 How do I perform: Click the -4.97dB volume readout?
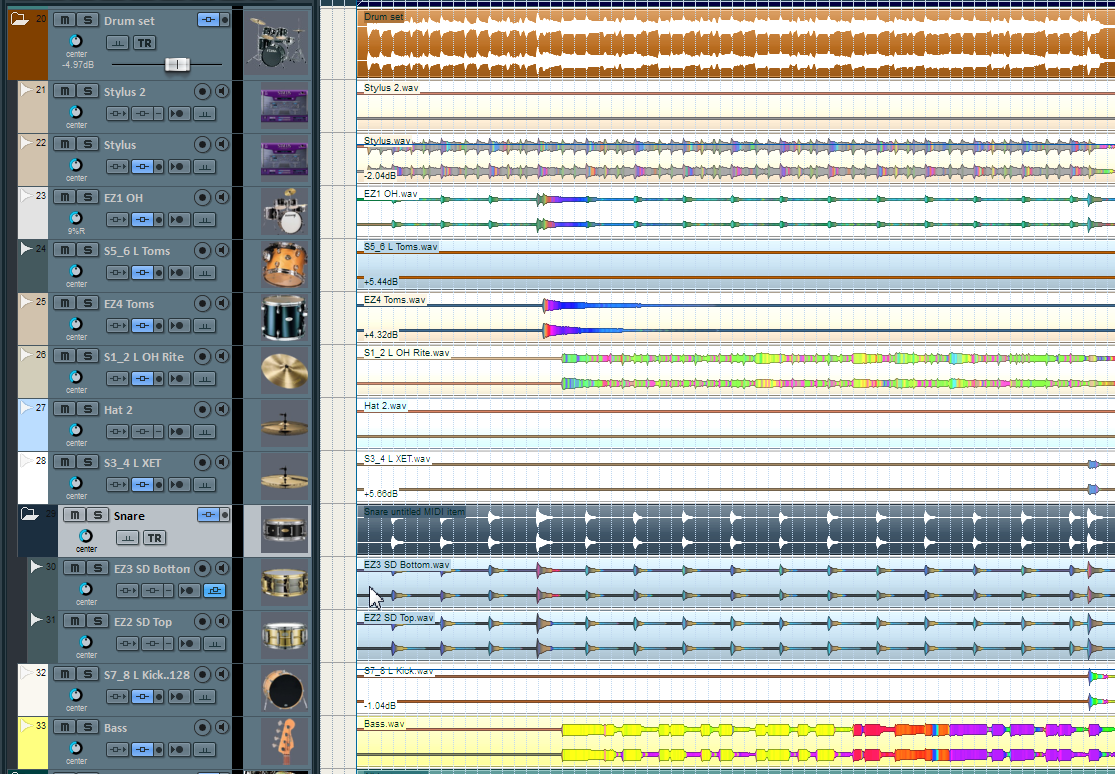tap(78, 65)
